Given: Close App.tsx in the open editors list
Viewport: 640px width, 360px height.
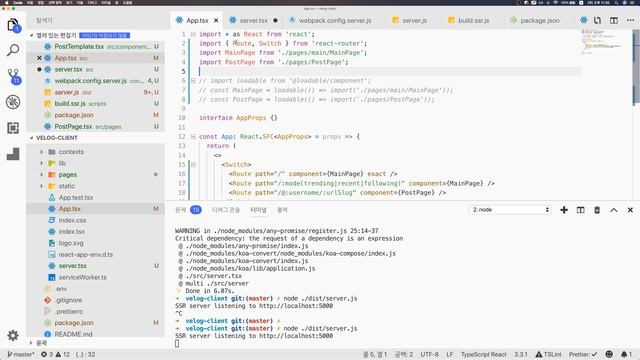Looking at the screenshot, I should tap(39, 58).
